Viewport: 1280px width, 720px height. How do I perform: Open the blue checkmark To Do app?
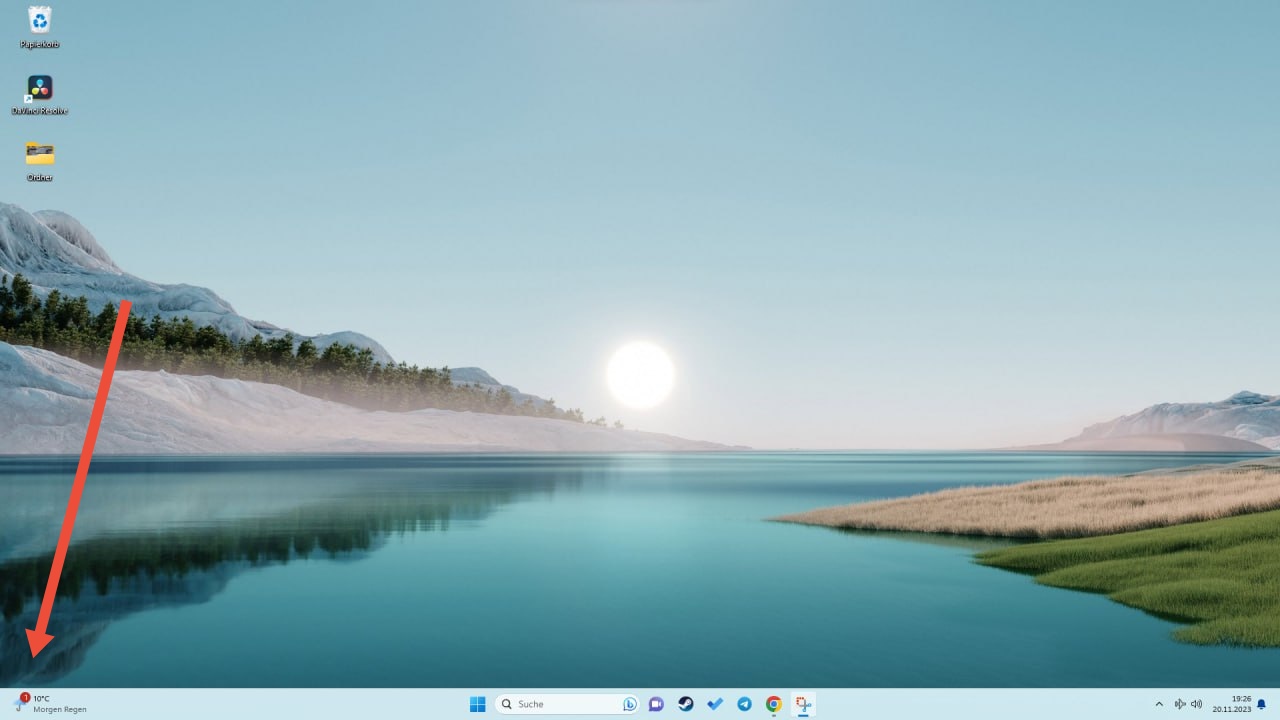(x=715, y=704)
